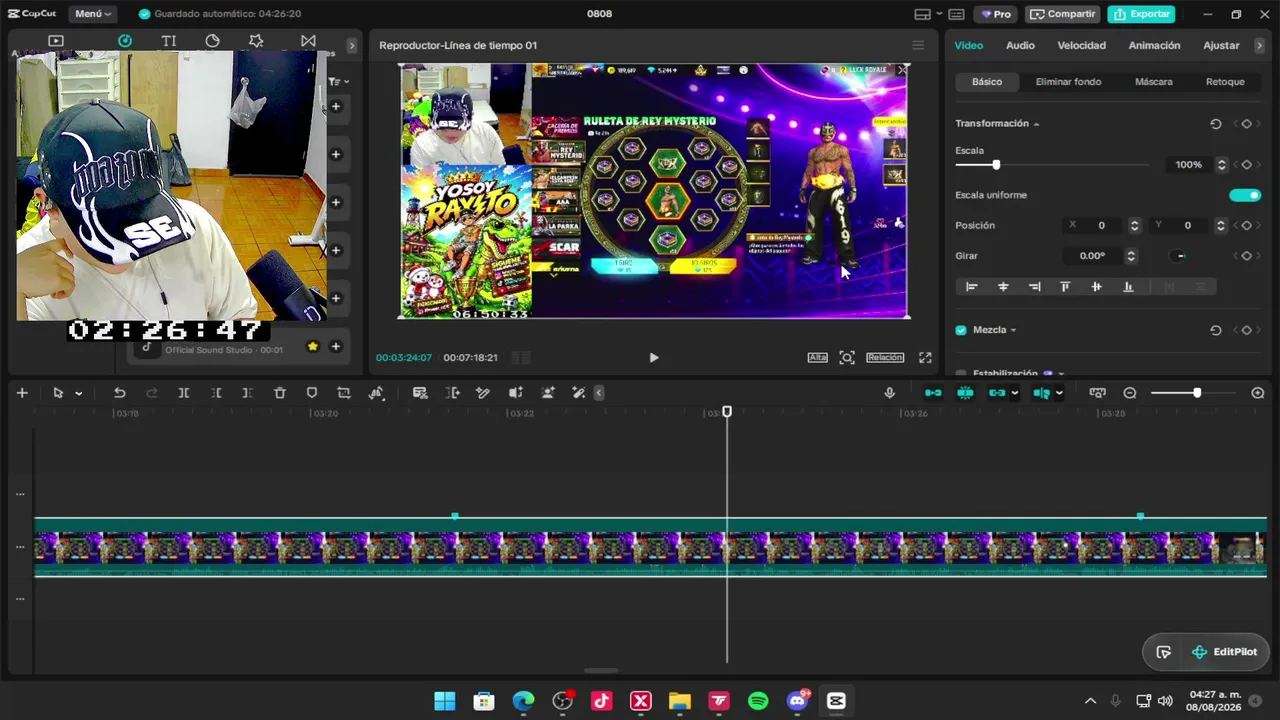Click the Split clip icon
This screenshot has height=720, width=1280.
tap(184, 393)
